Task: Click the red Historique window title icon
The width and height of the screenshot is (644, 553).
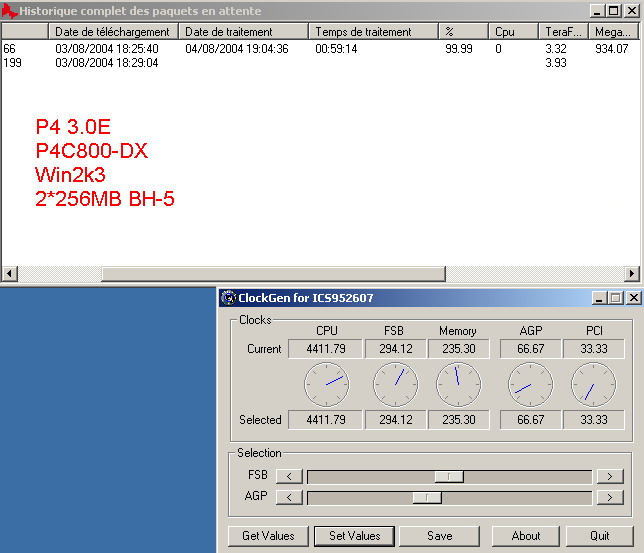Action: point(9,11)
